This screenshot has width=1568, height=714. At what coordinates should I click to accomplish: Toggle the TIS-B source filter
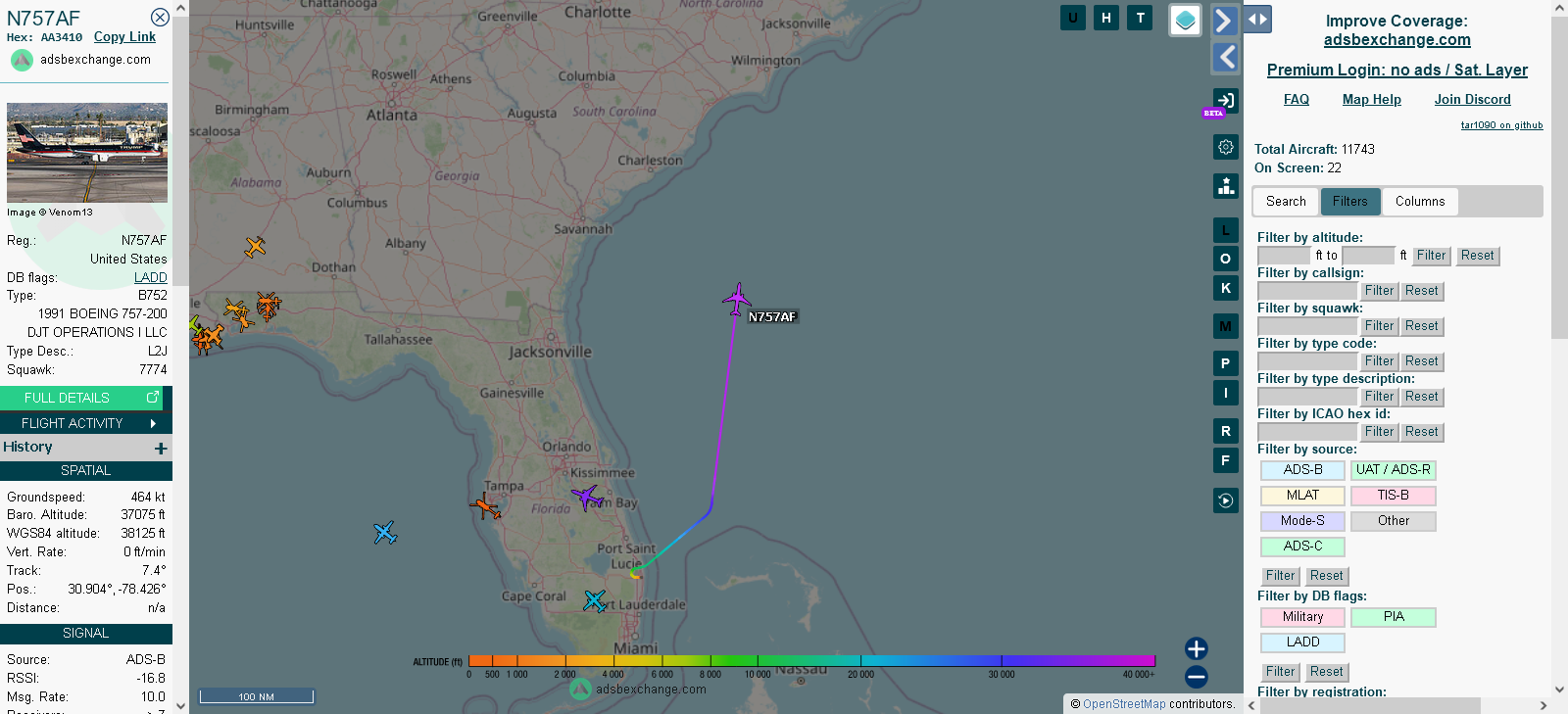point(1394,496)
